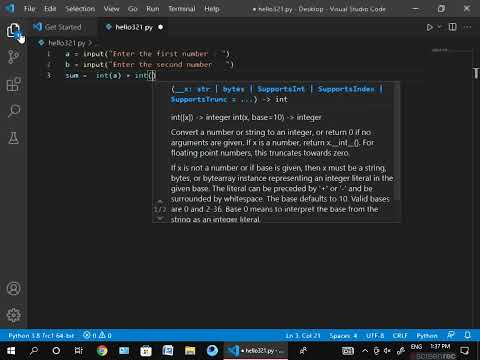Close the unsaved hello321.py tab dot

pos(161,27)
